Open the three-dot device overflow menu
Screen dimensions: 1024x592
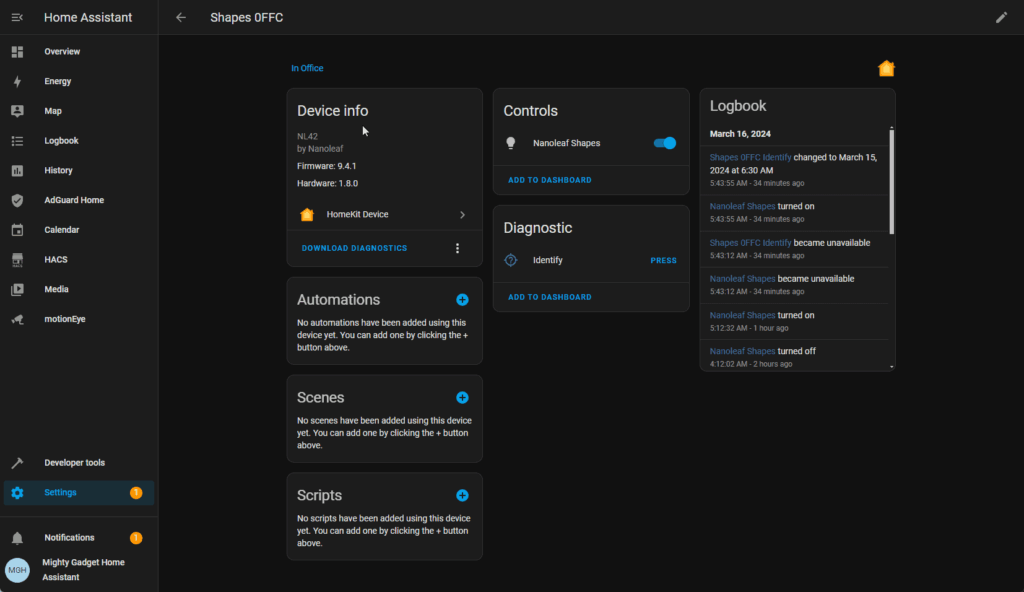tap(457, 248)
